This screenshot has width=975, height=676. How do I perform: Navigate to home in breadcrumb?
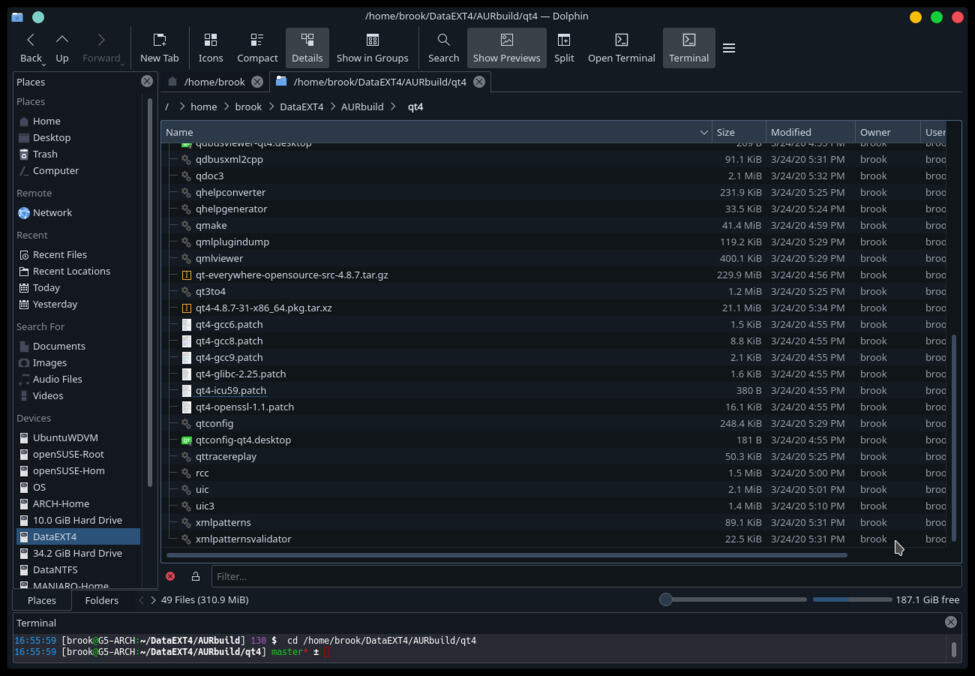[x=203, y=107]
